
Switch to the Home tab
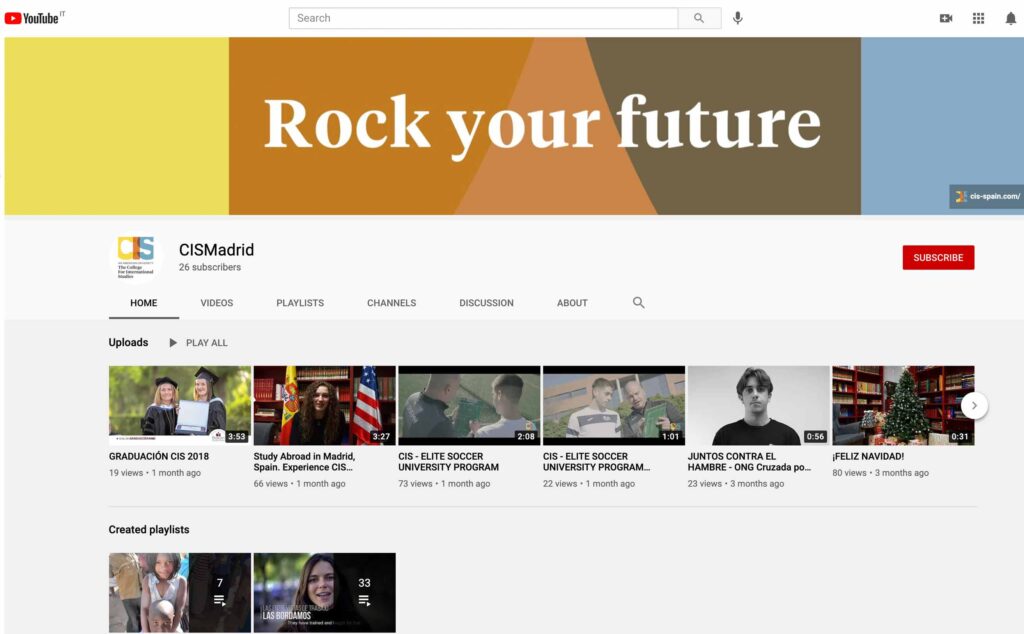click(x=144, y=303)
